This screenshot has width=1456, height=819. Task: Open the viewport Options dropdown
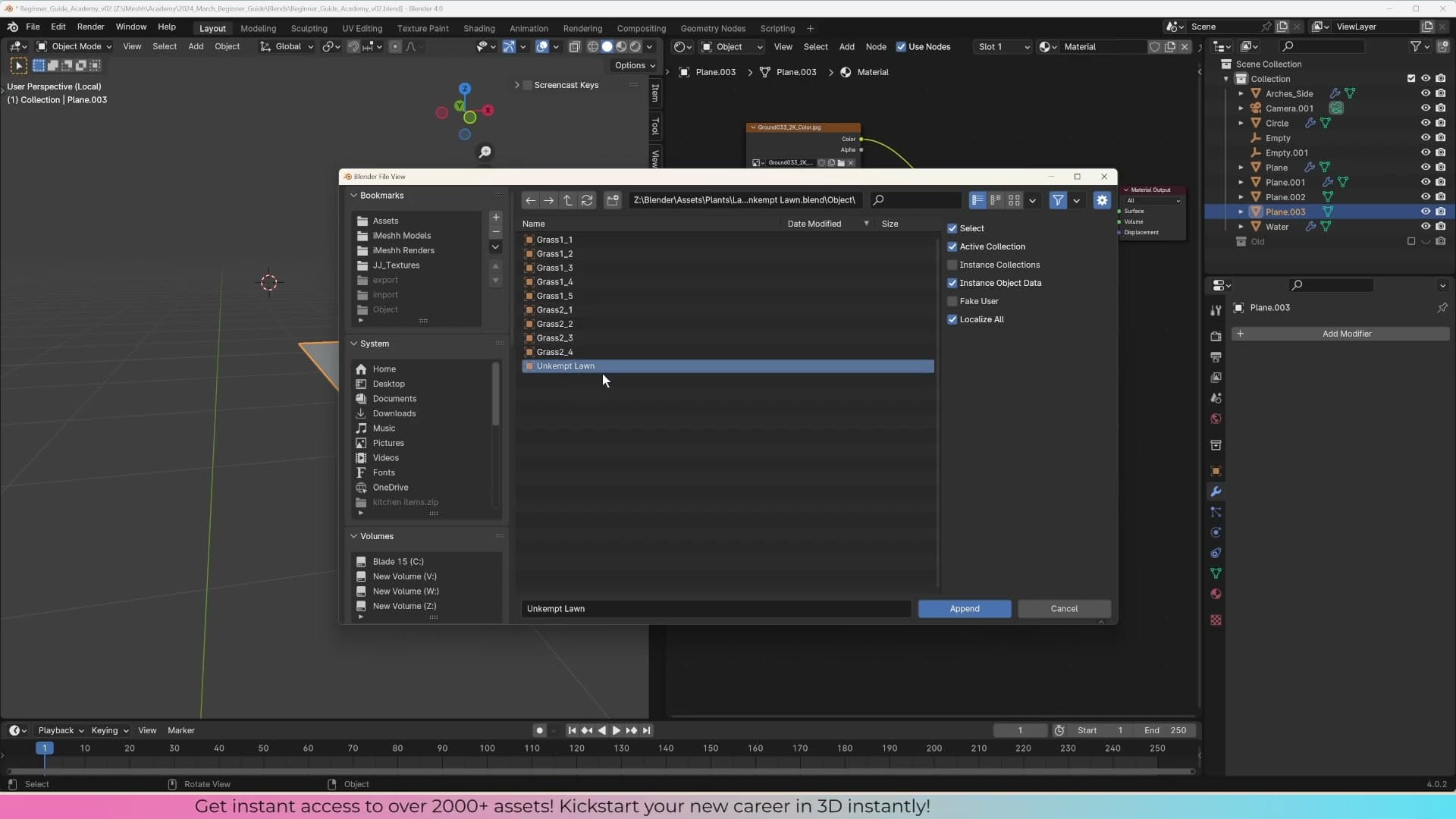[635, 66]
